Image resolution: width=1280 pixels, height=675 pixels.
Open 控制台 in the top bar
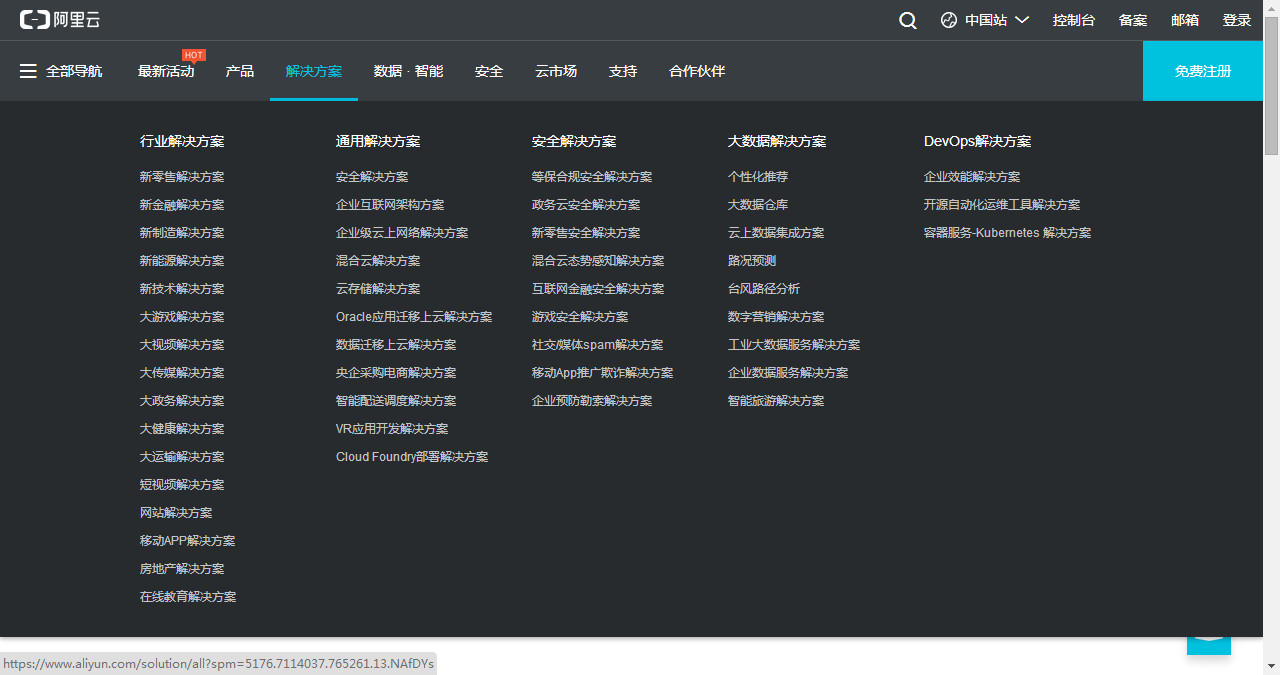coord(1074,20)
